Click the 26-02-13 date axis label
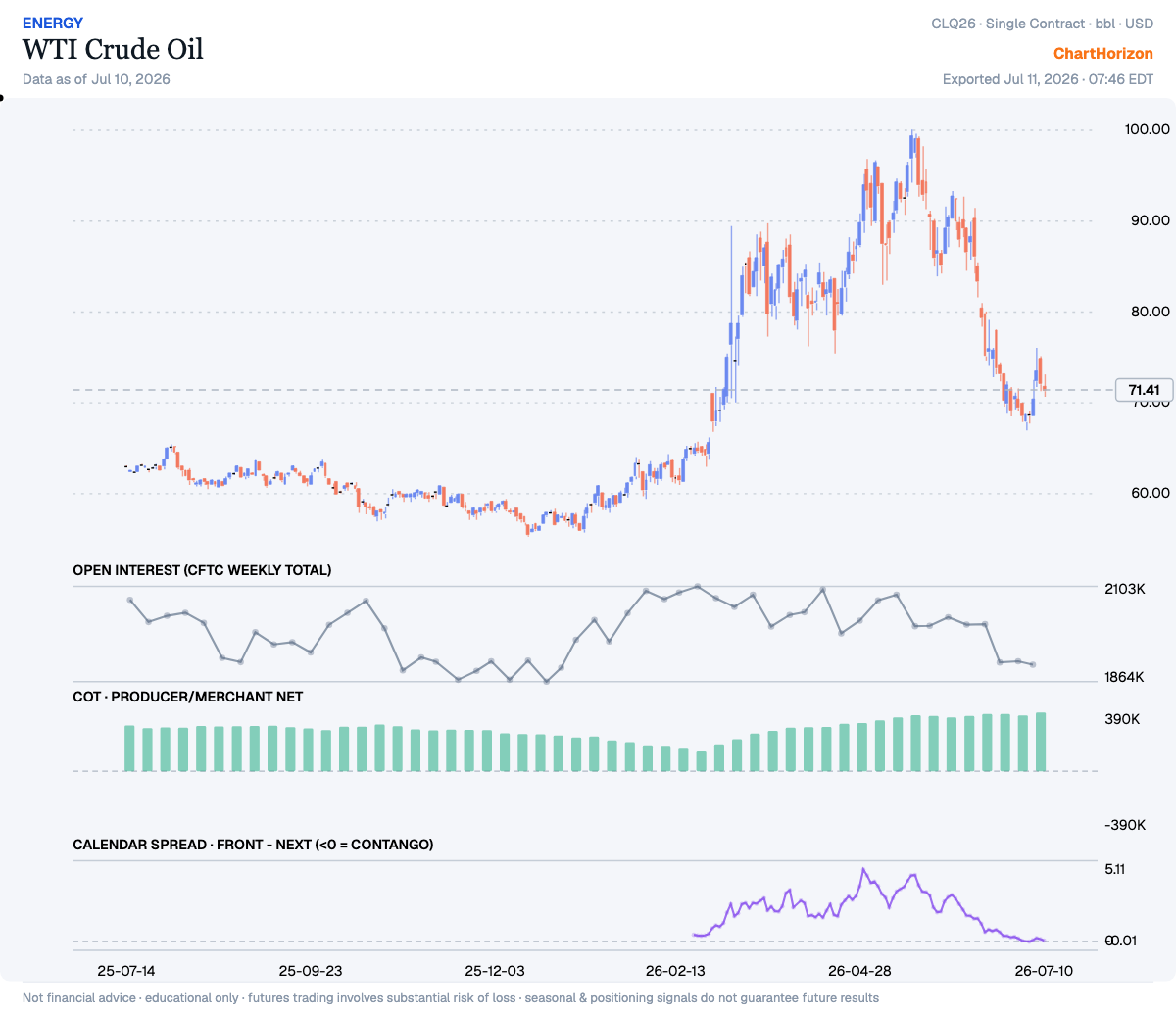The image size is (1176, 1015). 675,971
